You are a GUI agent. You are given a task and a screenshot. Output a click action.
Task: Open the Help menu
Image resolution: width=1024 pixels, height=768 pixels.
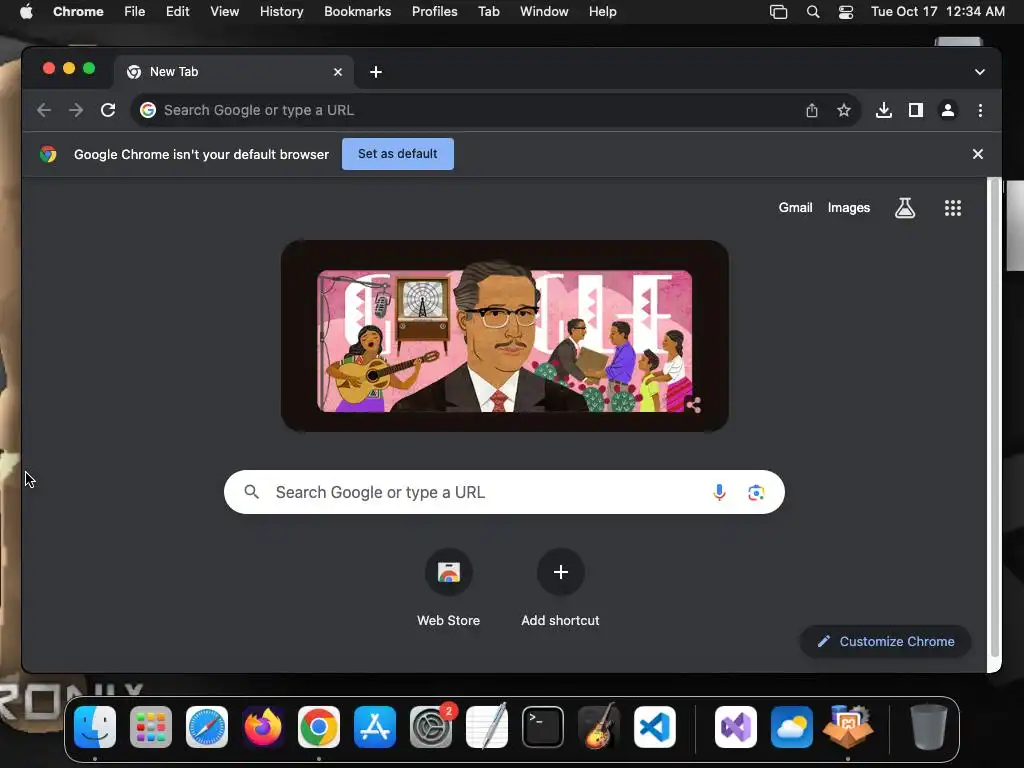pyautogui.click(x=602, y=12)
